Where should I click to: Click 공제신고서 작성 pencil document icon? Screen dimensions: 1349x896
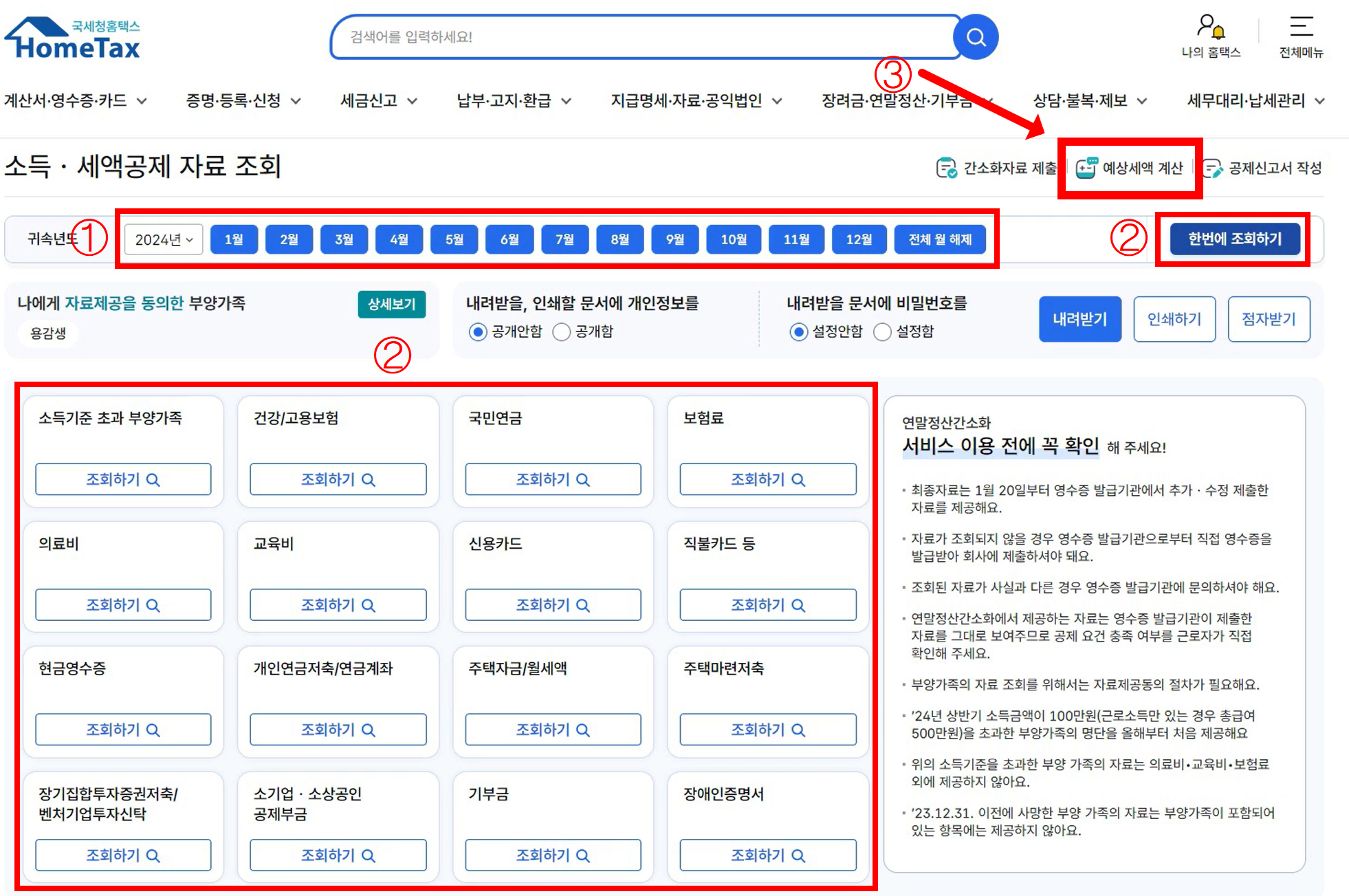point(1212,168)
